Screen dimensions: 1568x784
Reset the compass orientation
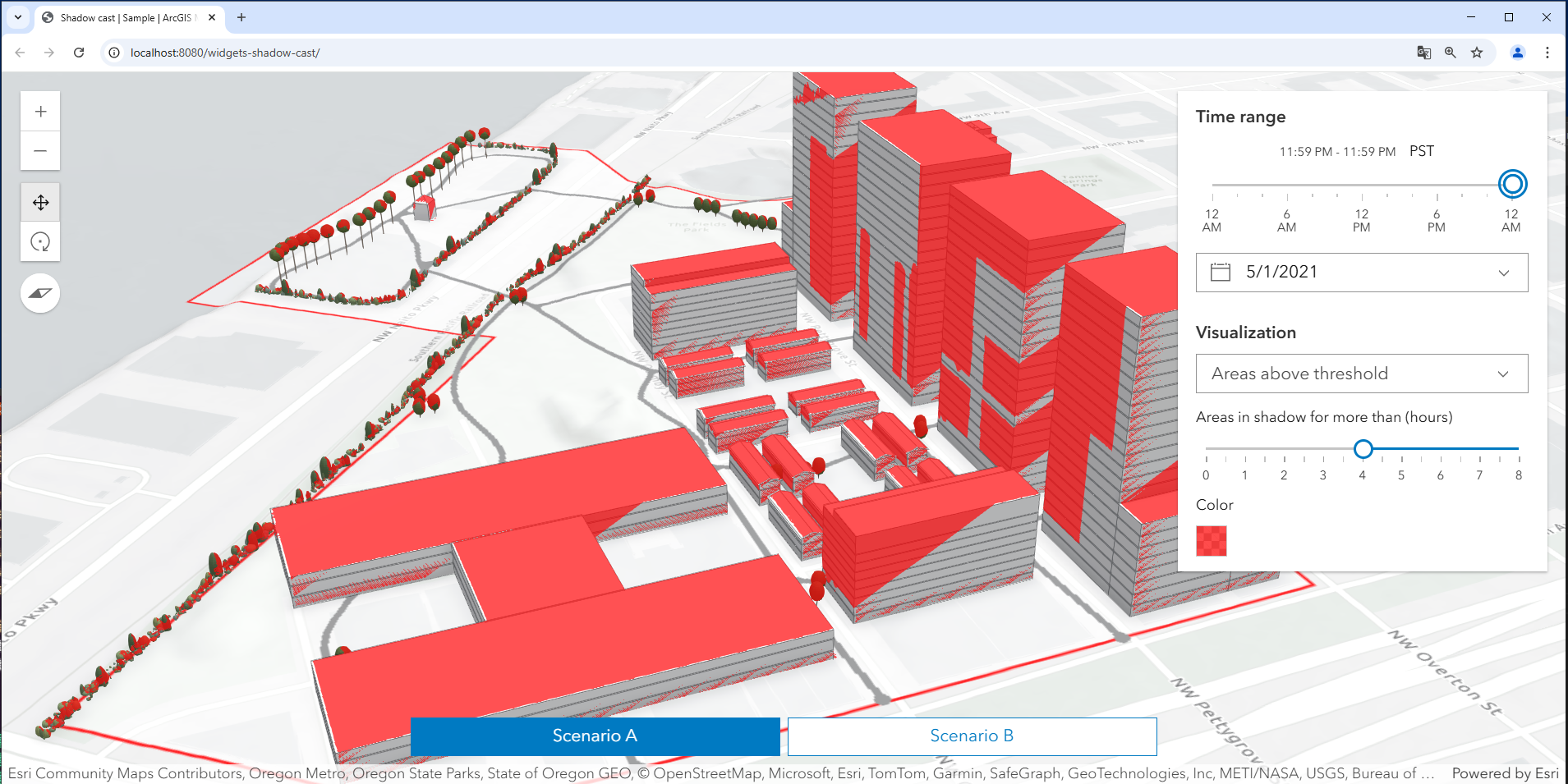coord(40,293)
